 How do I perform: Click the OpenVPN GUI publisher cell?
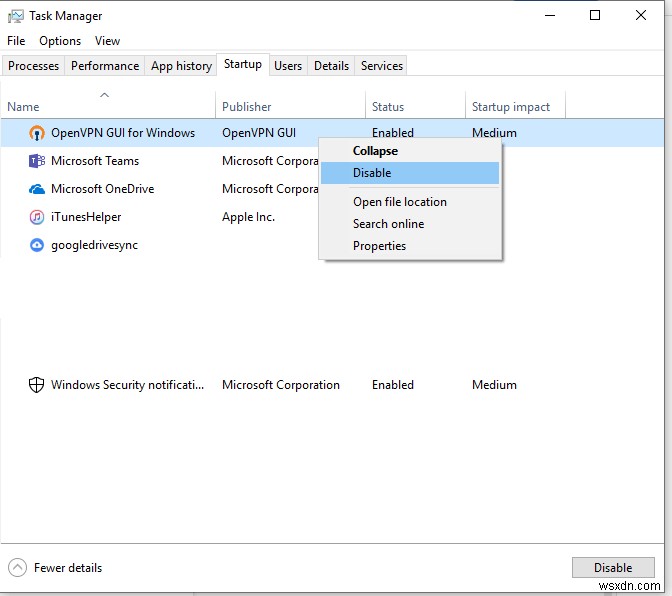259,133
